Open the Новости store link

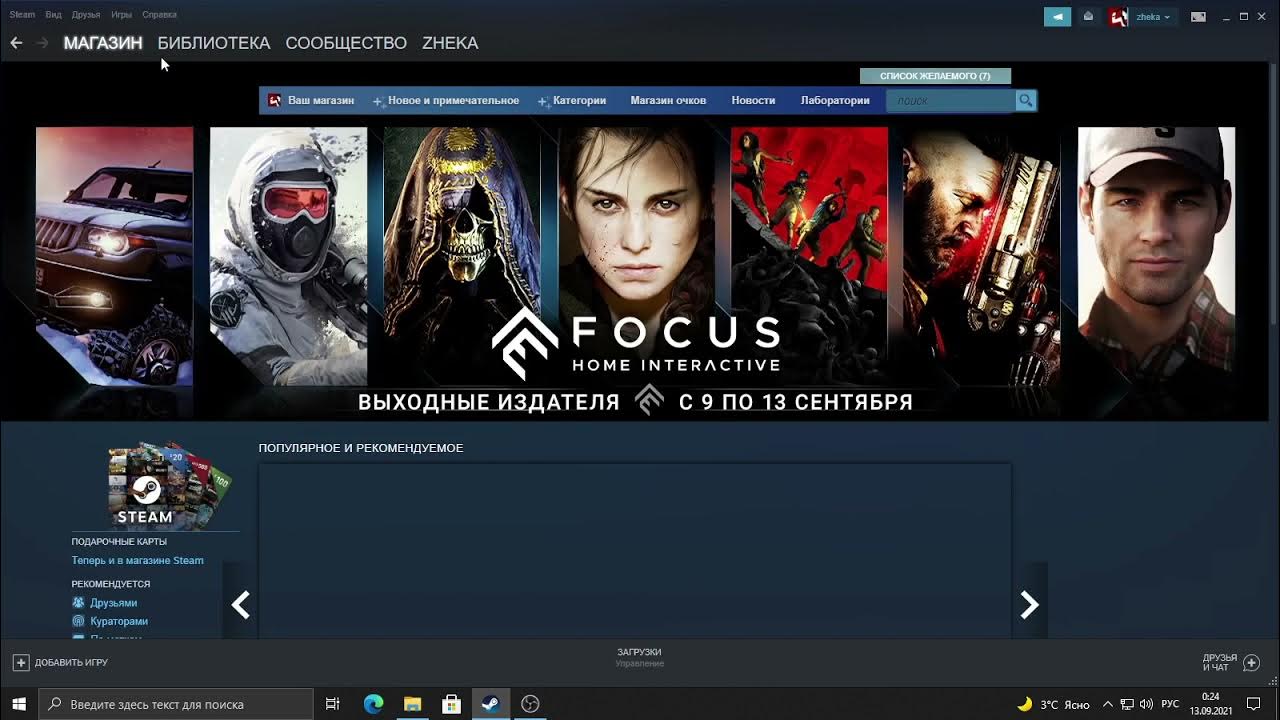(753, 100)
